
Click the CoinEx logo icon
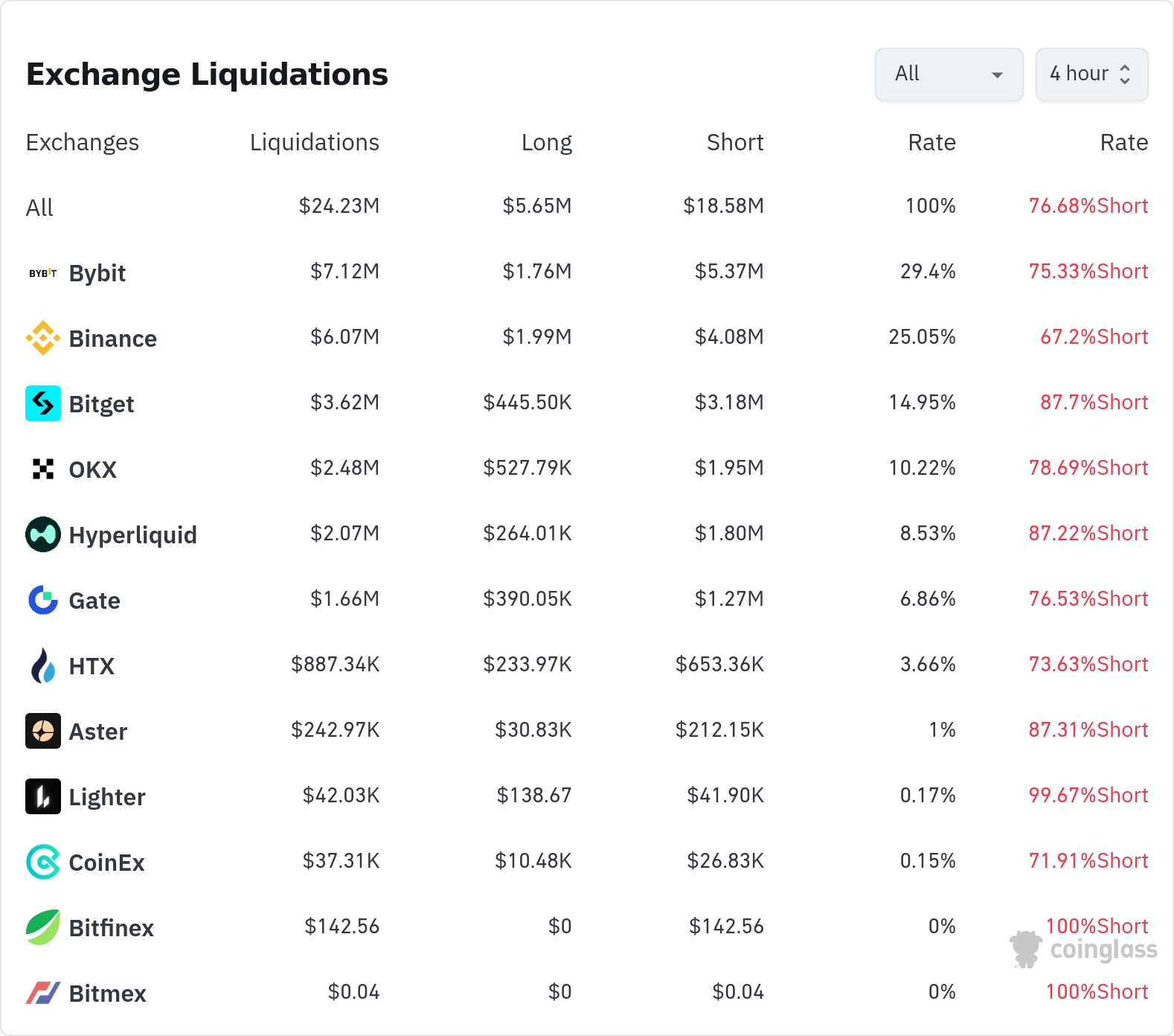click(43, 862)
